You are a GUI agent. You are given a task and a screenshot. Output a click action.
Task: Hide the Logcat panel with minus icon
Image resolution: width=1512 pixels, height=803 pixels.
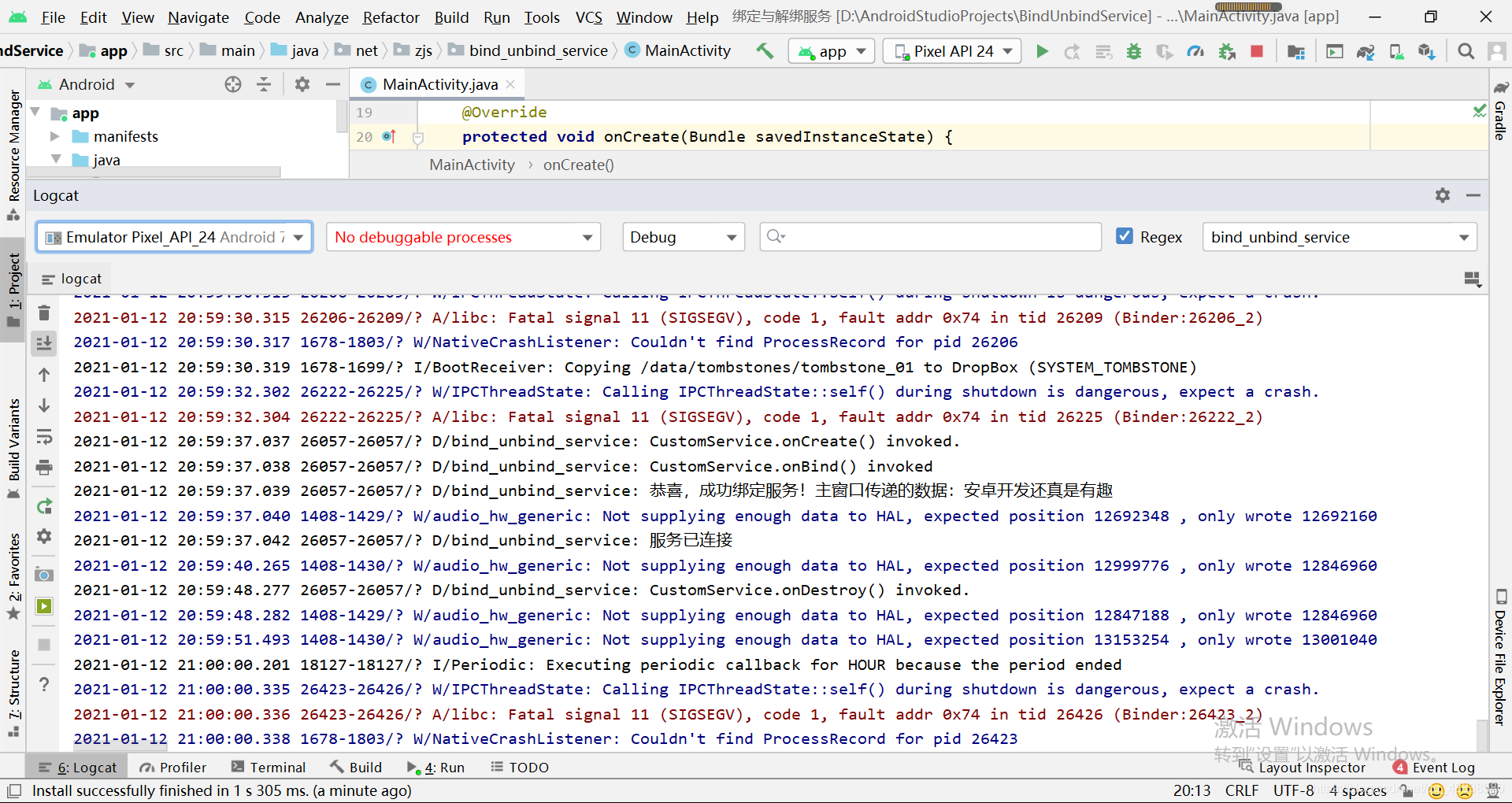(x=1473, y=195)
